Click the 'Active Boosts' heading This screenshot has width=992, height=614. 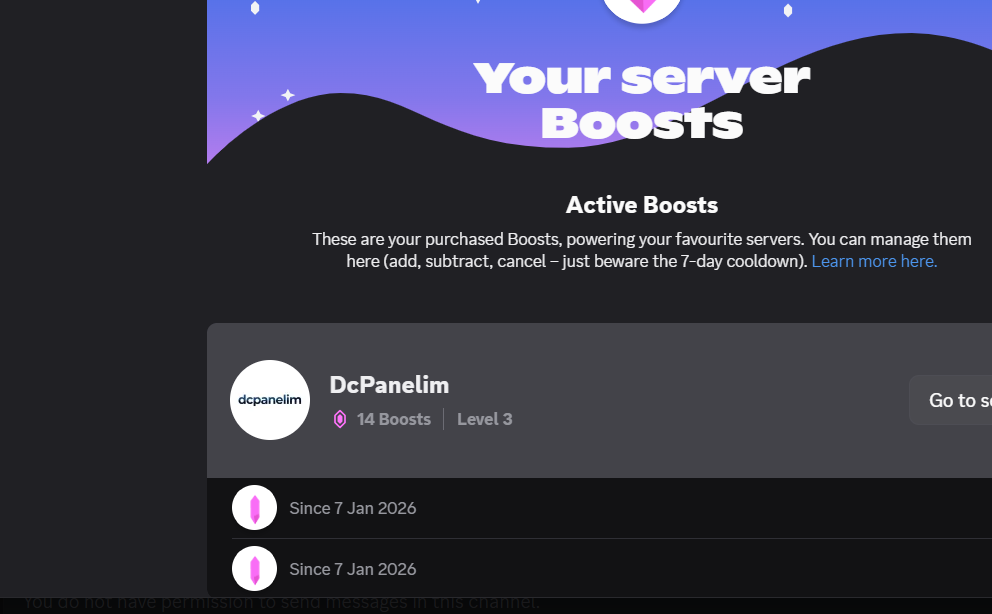click(x=642, y=205)
